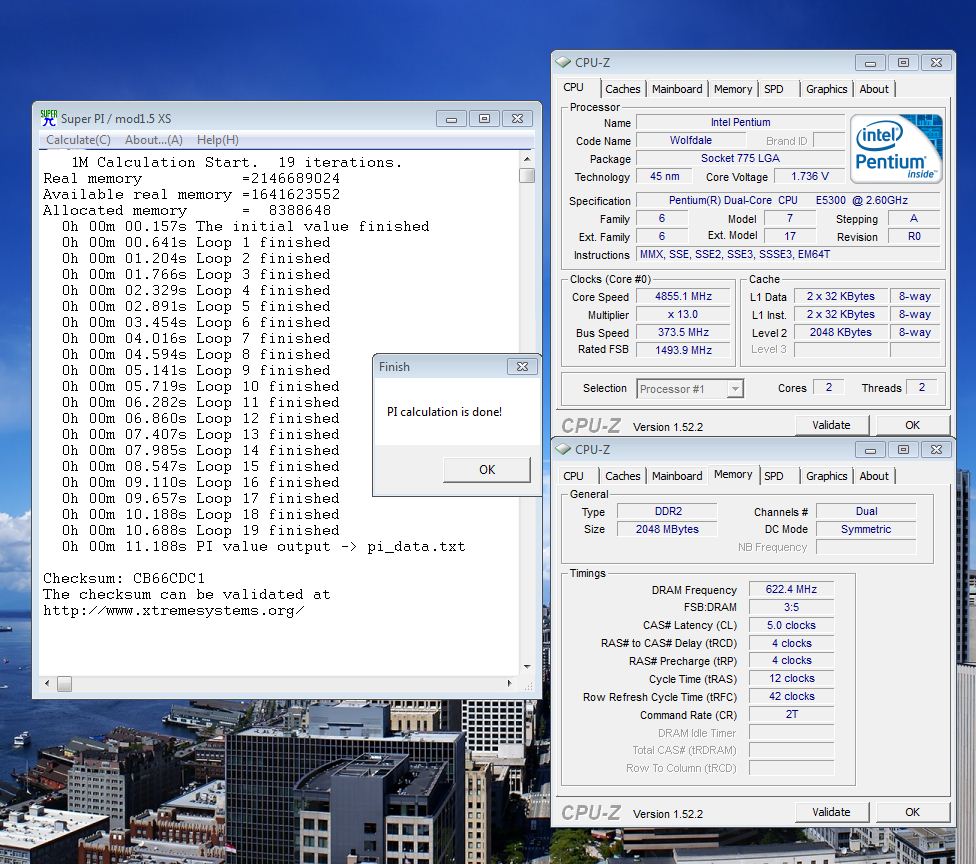
Task: Click Validate in the lower CPU-Z window
Action: pos(831,812)
